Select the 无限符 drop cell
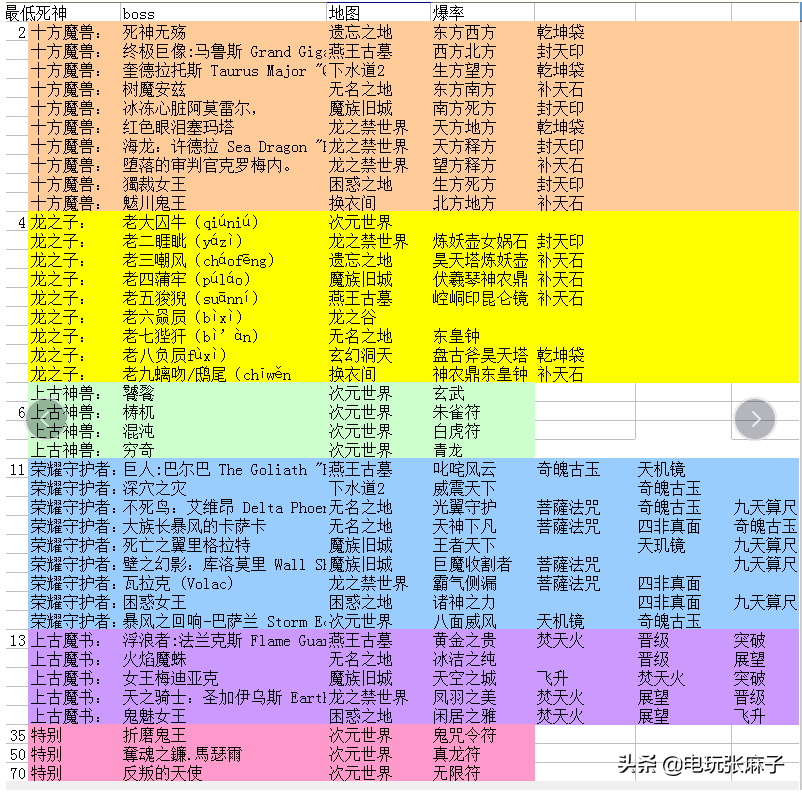The image size is (802, 792). (456, 773)
